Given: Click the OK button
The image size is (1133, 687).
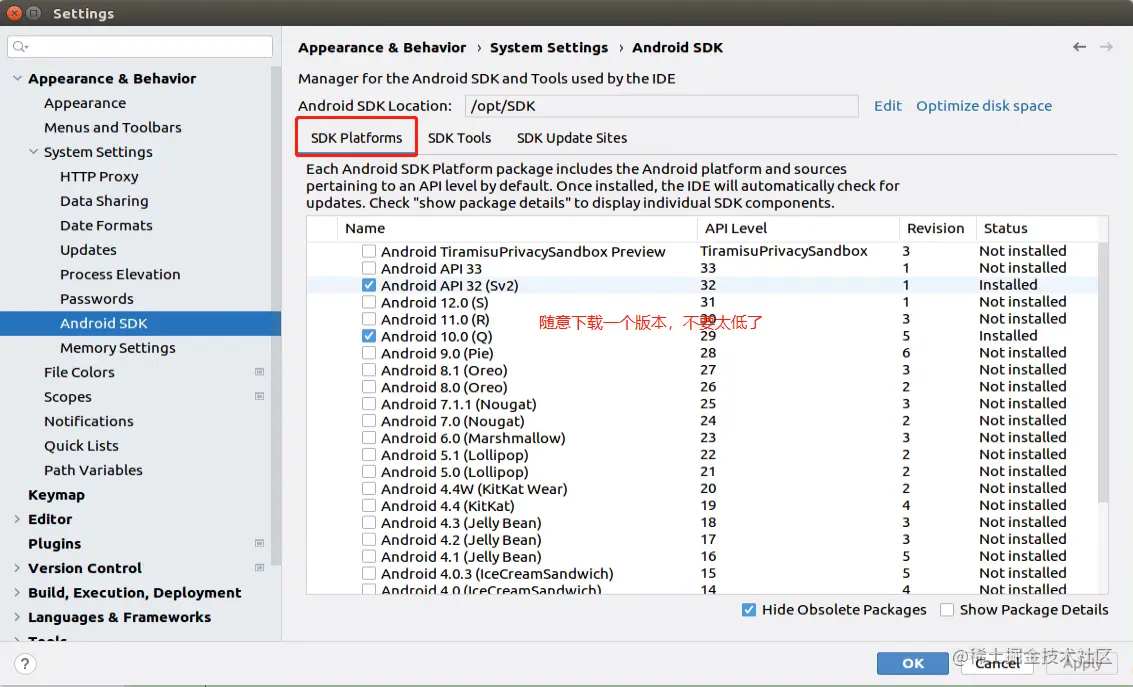Looking at the screenshot, I should [x=913, y=663].
